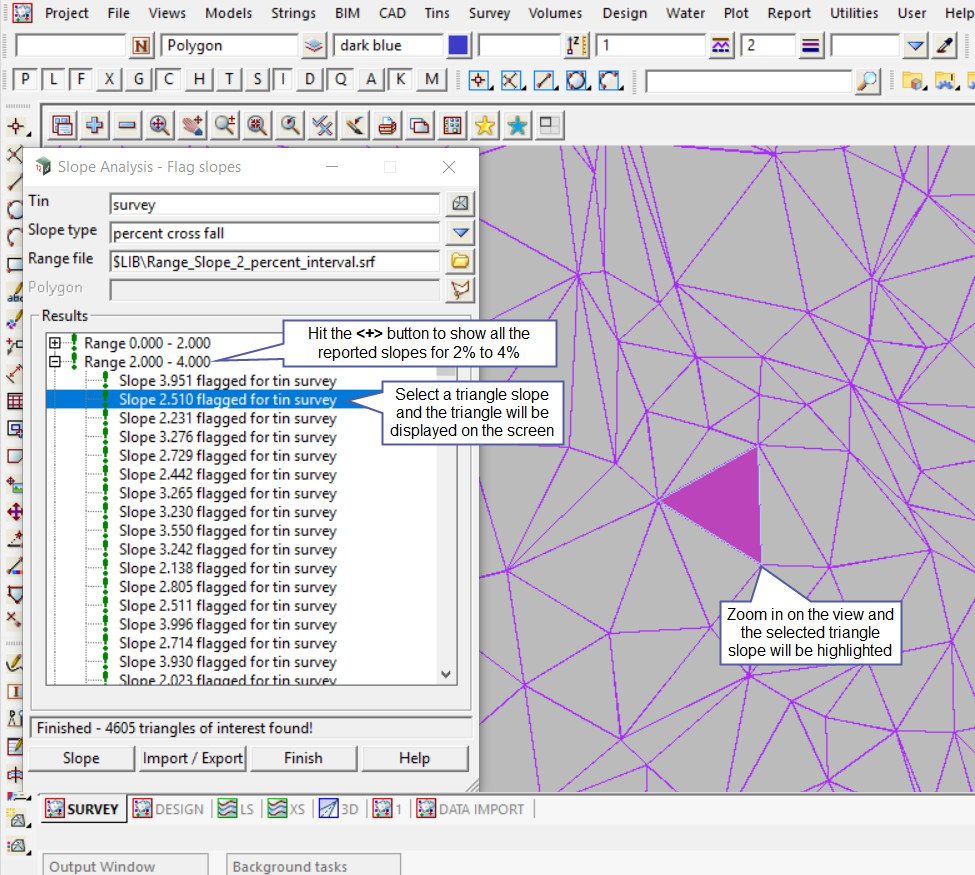The image size is (975, 875).
Task: Click the eyedropper icon at top right
Action: [x=944, y=46]
